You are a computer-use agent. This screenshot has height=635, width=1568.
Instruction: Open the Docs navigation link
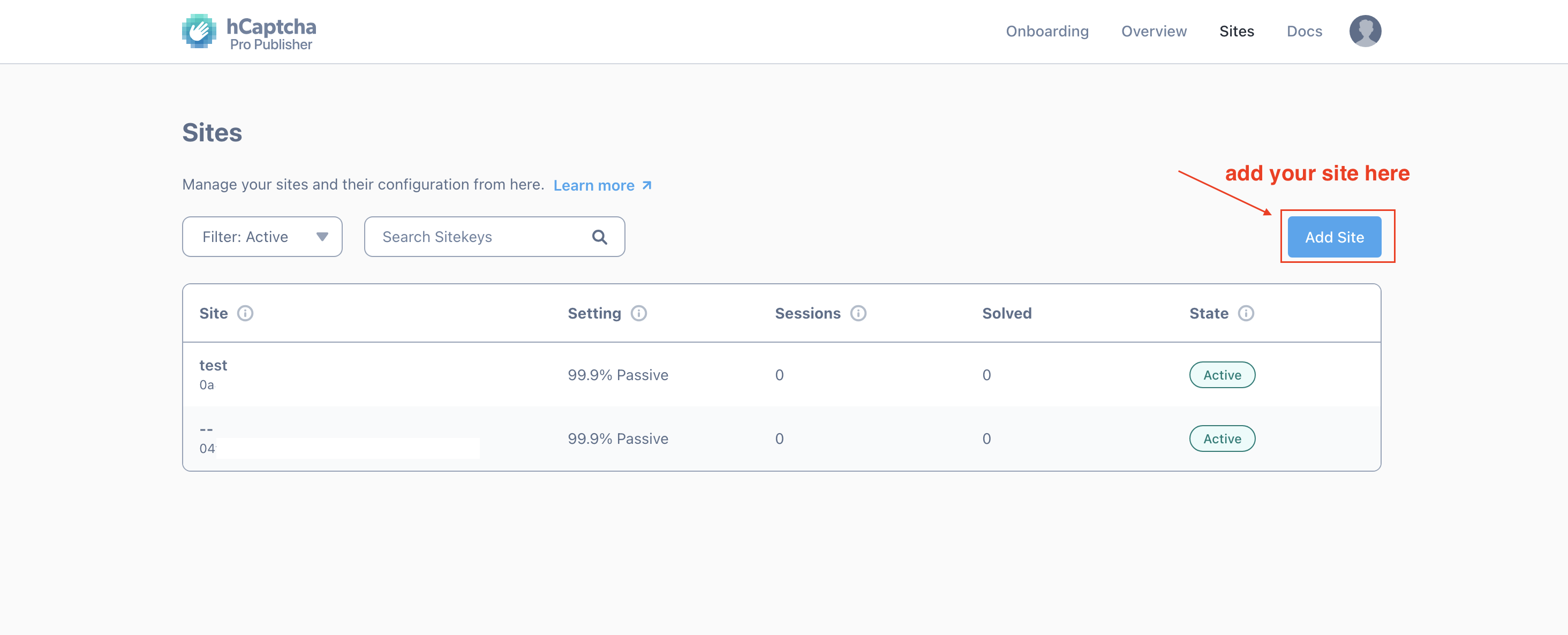click(1304, 31)
